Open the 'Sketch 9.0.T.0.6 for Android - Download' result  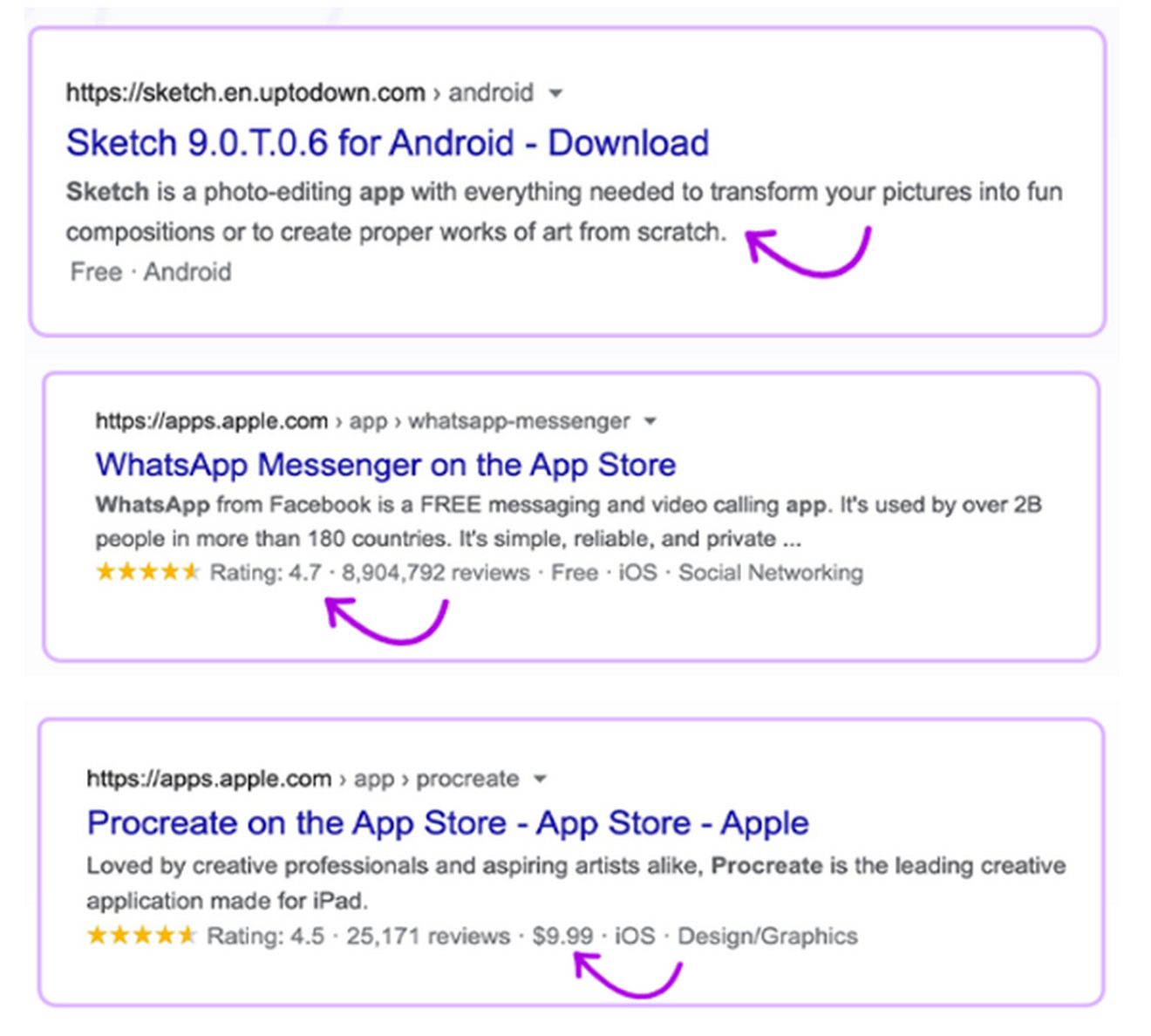tap(387, 143)
